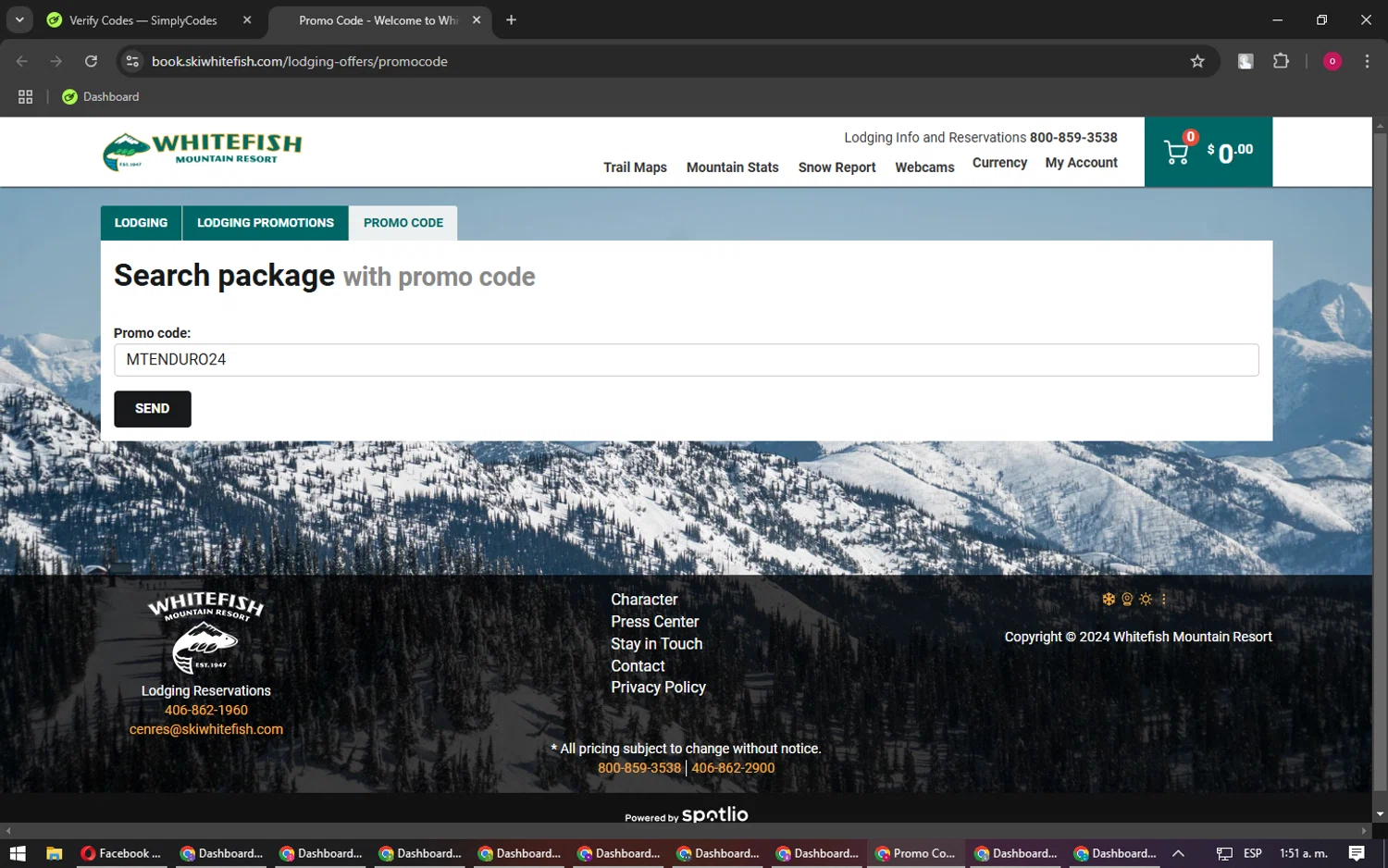1388x868 pixels.
Task: Open the three-dot footer icon menu
Action: 1163,599
